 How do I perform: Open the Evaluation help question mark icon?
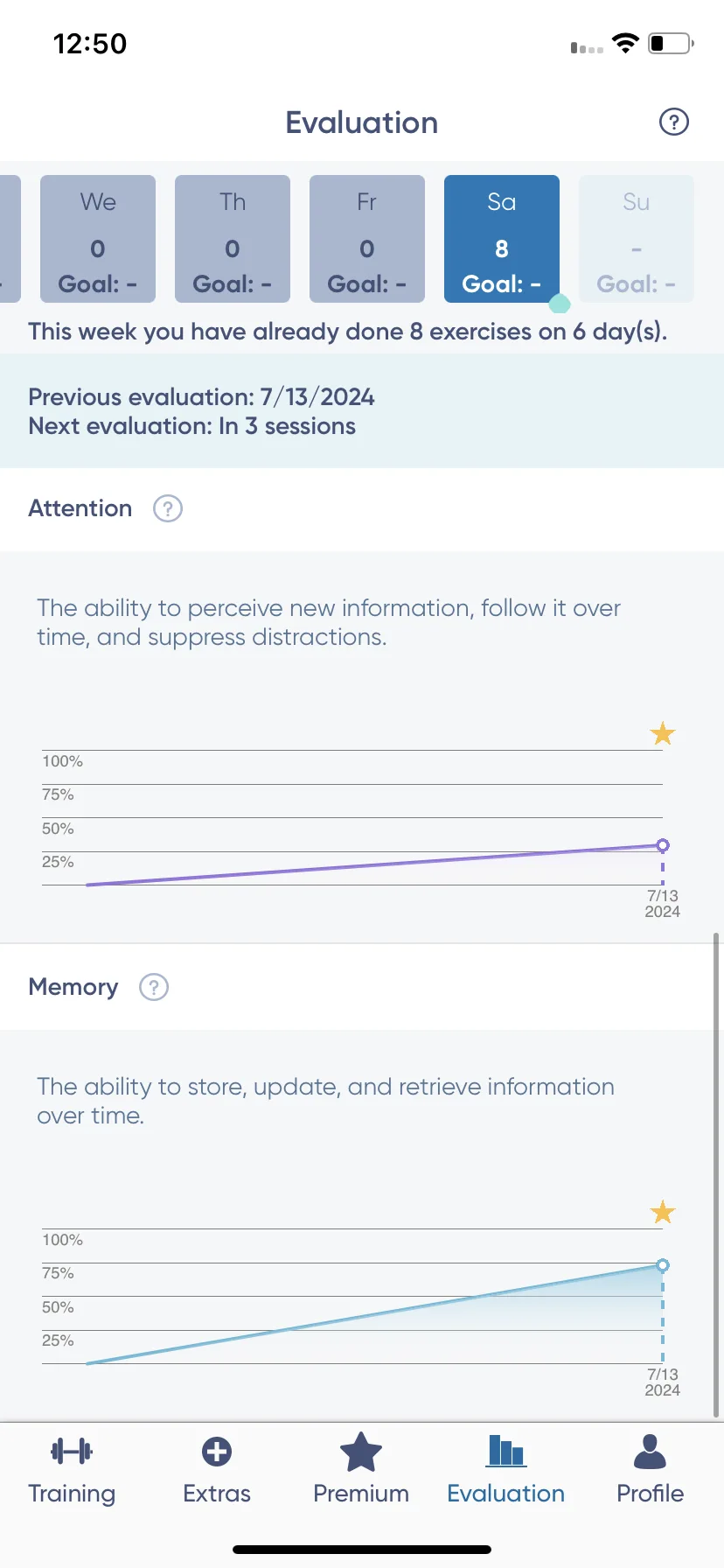pos(673,122)
